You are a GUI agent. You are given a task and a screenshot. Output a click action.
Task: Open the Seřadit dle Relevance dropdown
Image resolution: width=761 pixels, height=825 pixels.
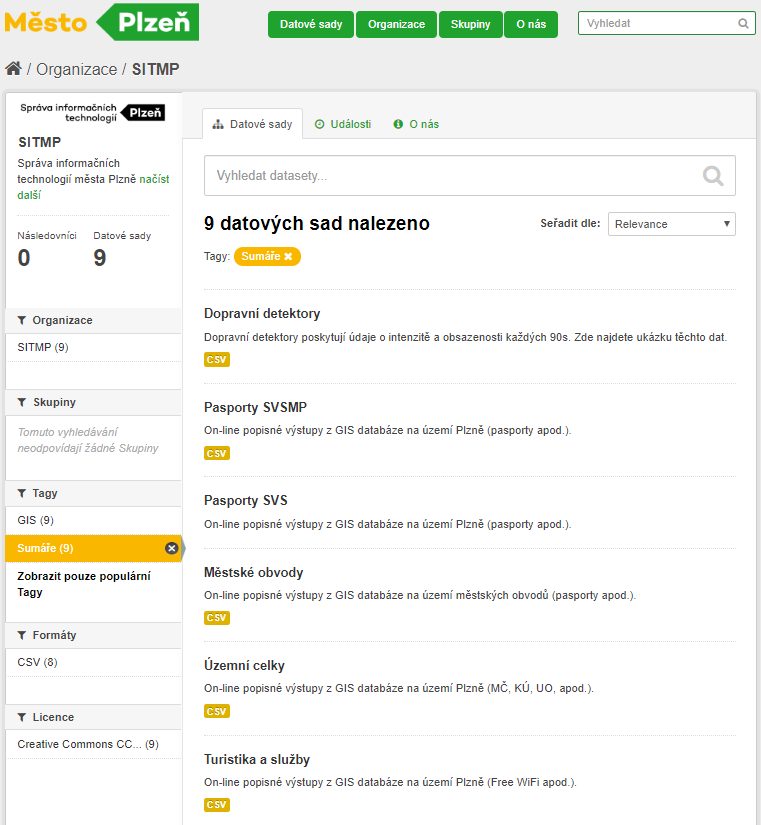(672, 224)
